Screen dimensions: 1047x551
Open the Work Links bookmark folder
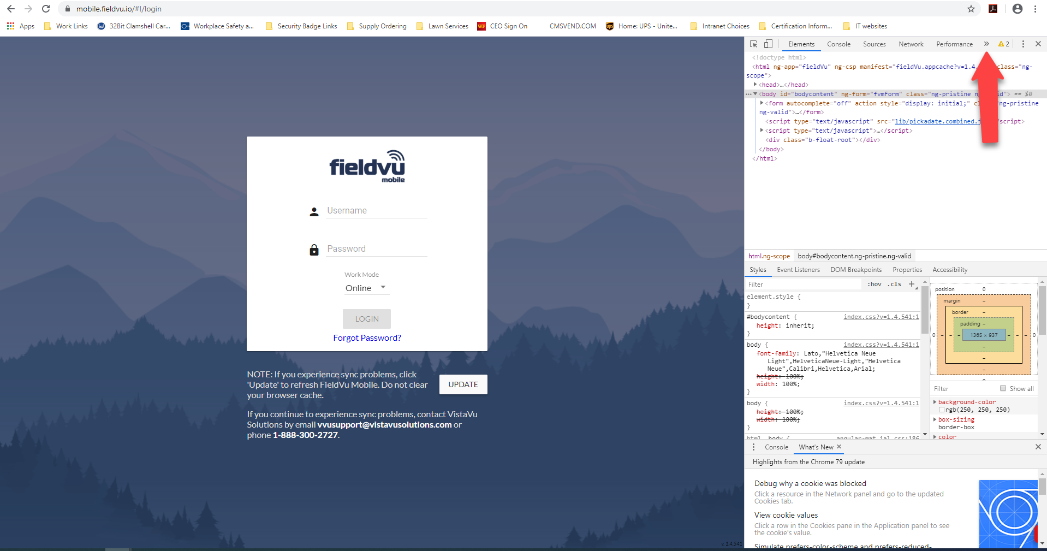tap(65, 26)
